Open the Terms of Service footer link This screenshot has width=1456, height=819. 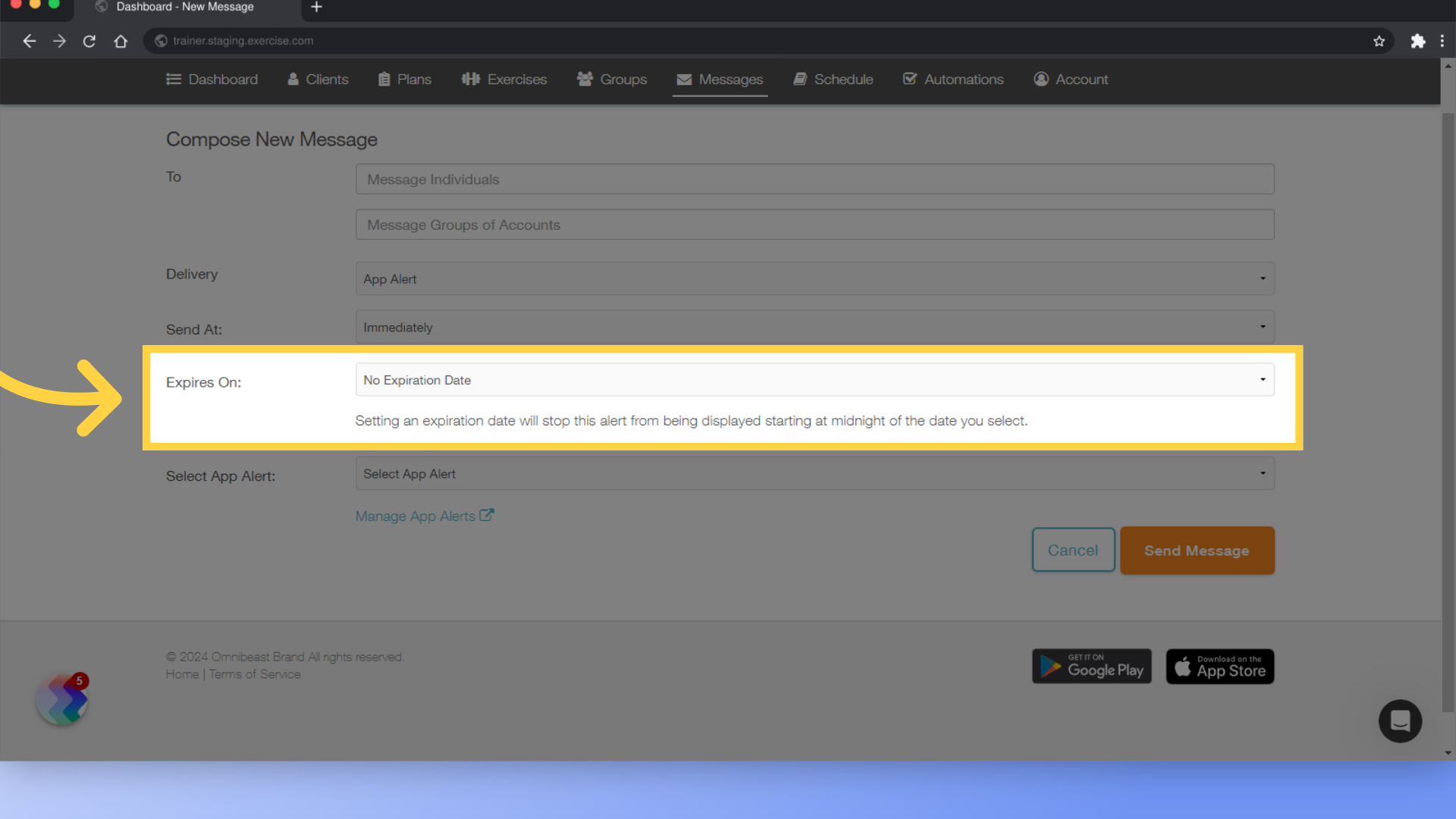(255, 674)
